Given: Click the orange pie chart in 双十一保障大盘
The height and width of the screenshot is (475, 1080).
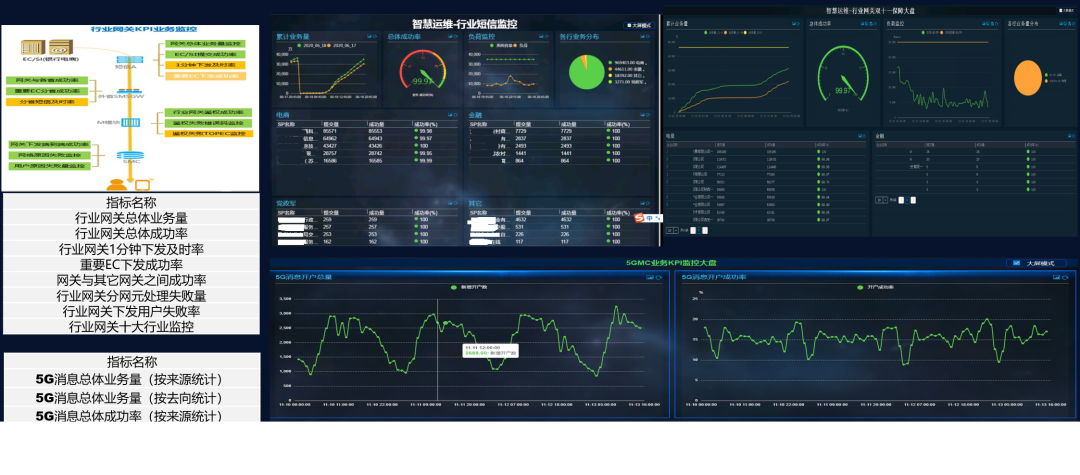Looking at the screenshot, I should tap(1028, 78).
